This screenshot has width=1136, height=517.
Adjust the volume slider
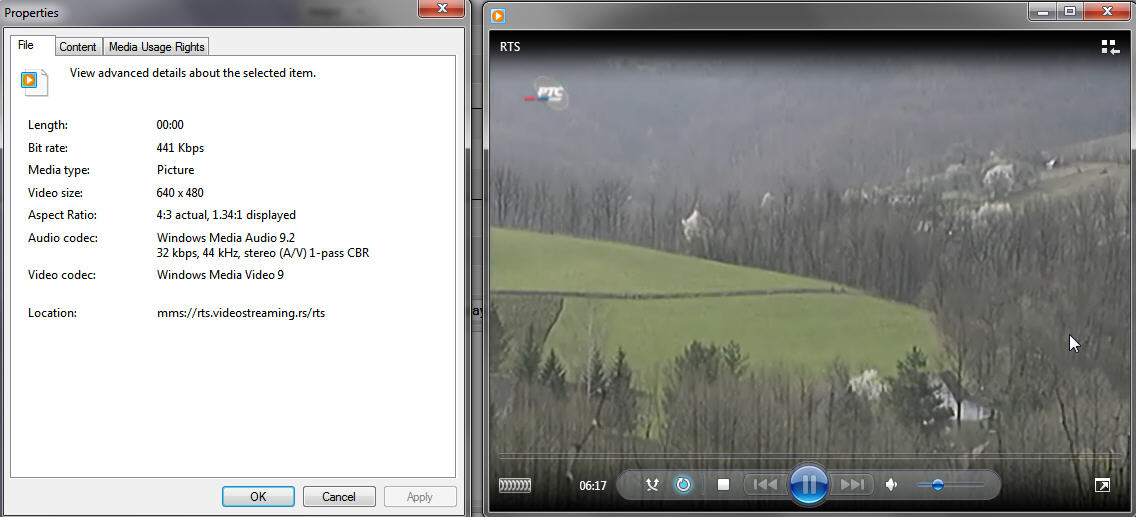(938, 485)
